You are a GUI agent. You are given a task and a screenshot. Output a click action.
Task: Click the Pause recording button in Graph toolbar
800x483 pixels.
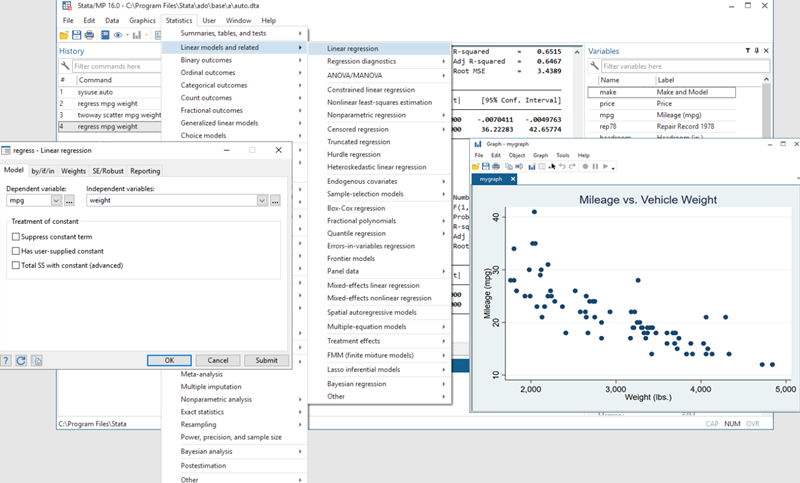[x=595, y=166]
